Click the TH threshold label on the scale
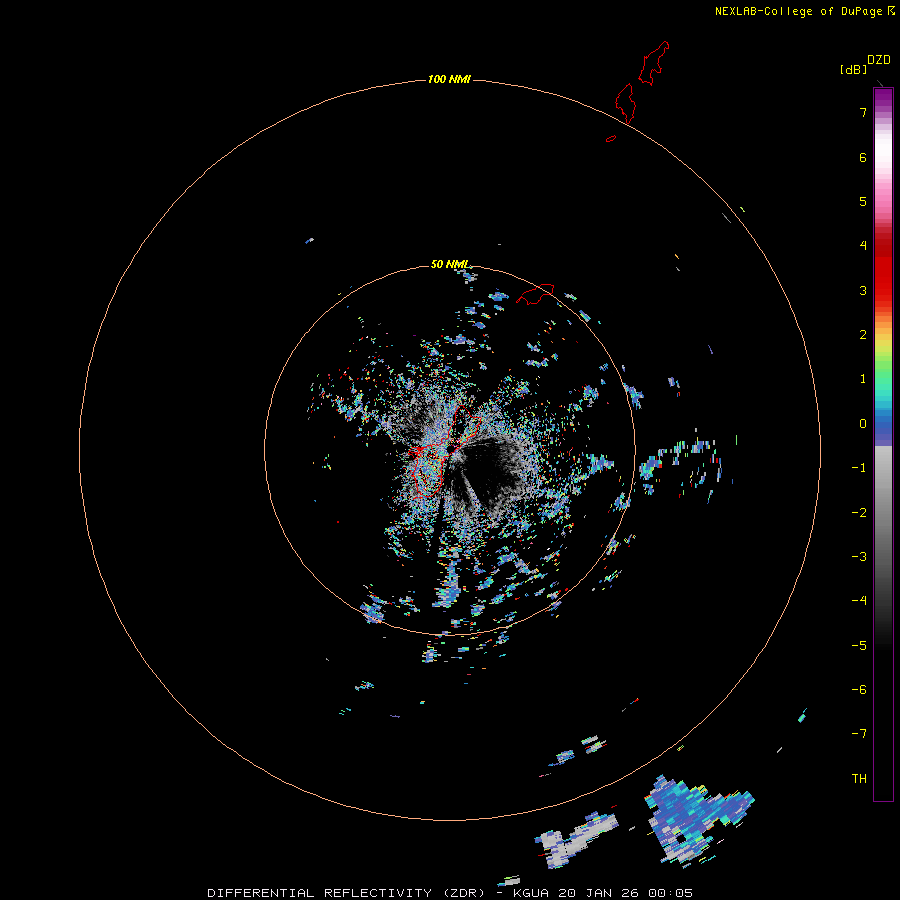 [x=859, y=779]
